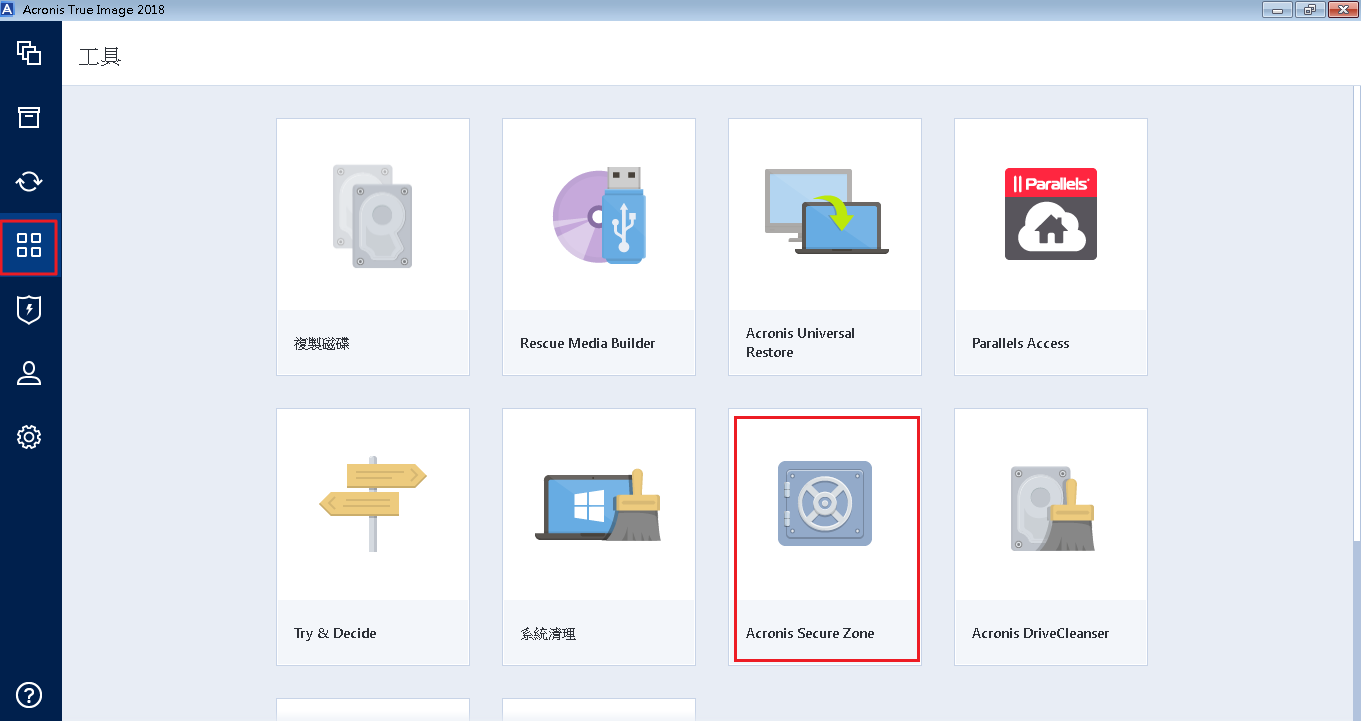Open the 複製磁碟 tool label

[322, 343]
